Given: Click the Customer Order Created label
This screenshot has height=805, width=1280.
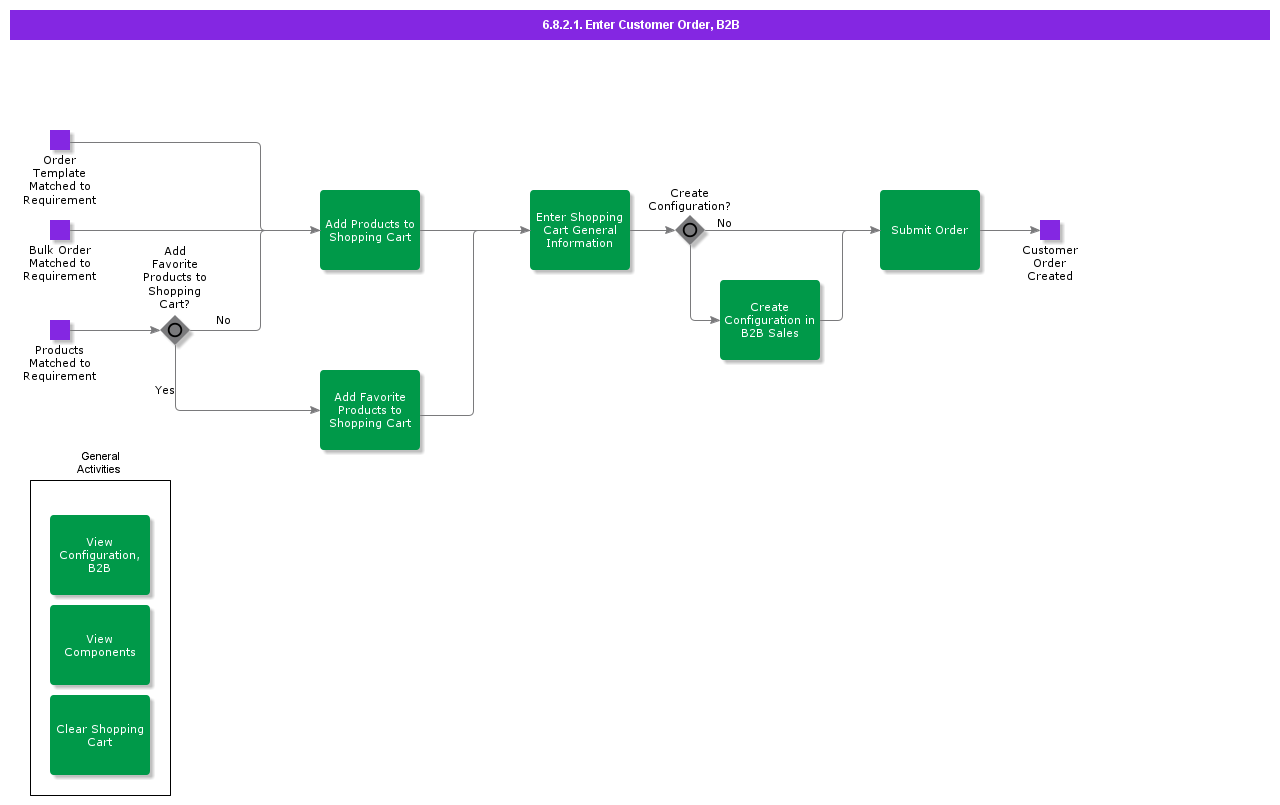Looking at the screenshot, I should 1050,263.
